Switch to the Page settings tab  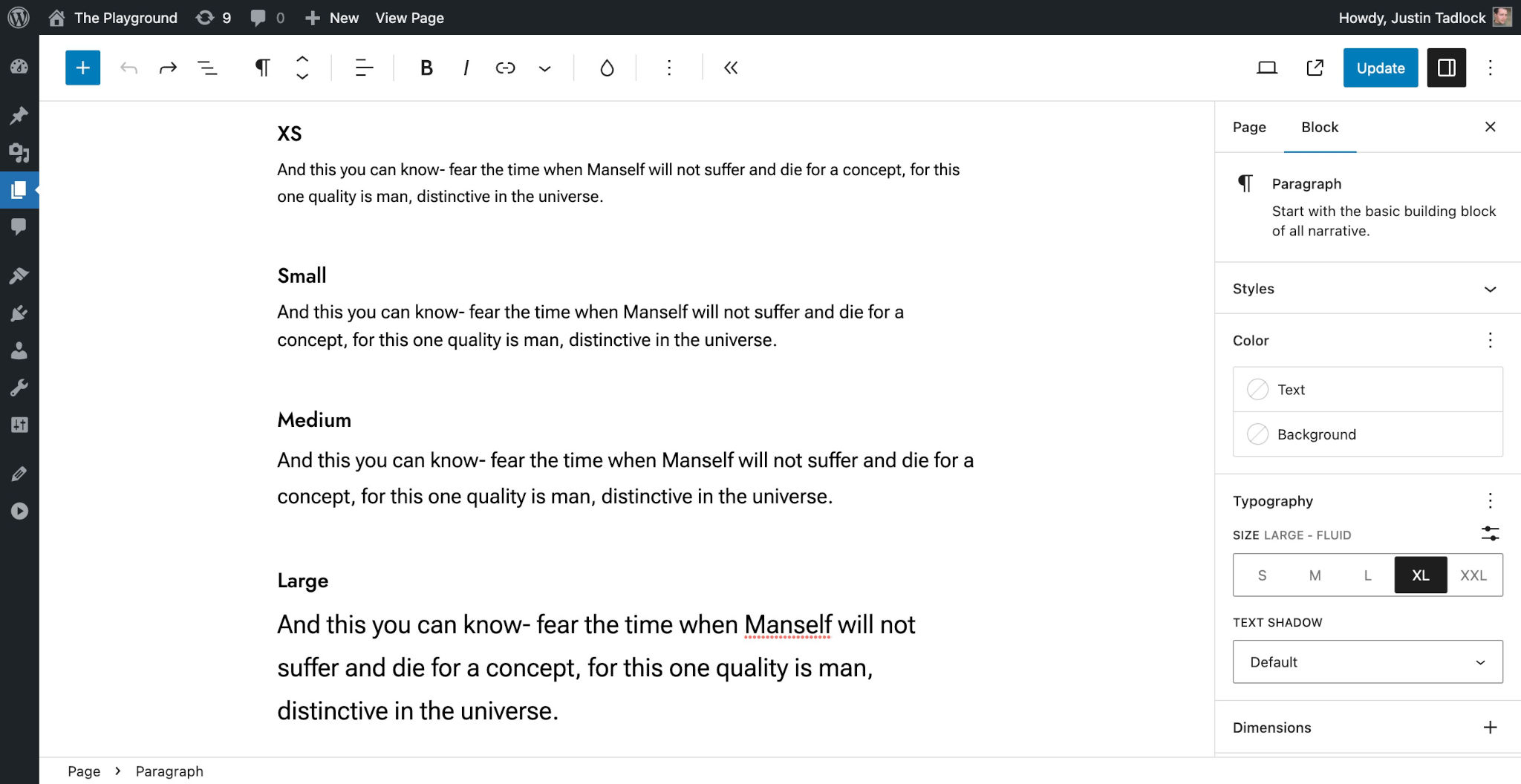pos(1248,127)
